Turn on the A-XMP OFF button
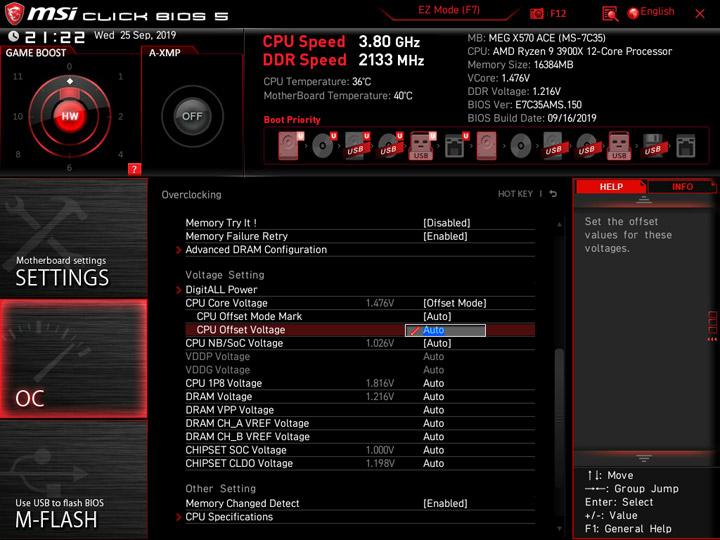Viewport: 720px width, 540px height. click(x=192, y=116)
